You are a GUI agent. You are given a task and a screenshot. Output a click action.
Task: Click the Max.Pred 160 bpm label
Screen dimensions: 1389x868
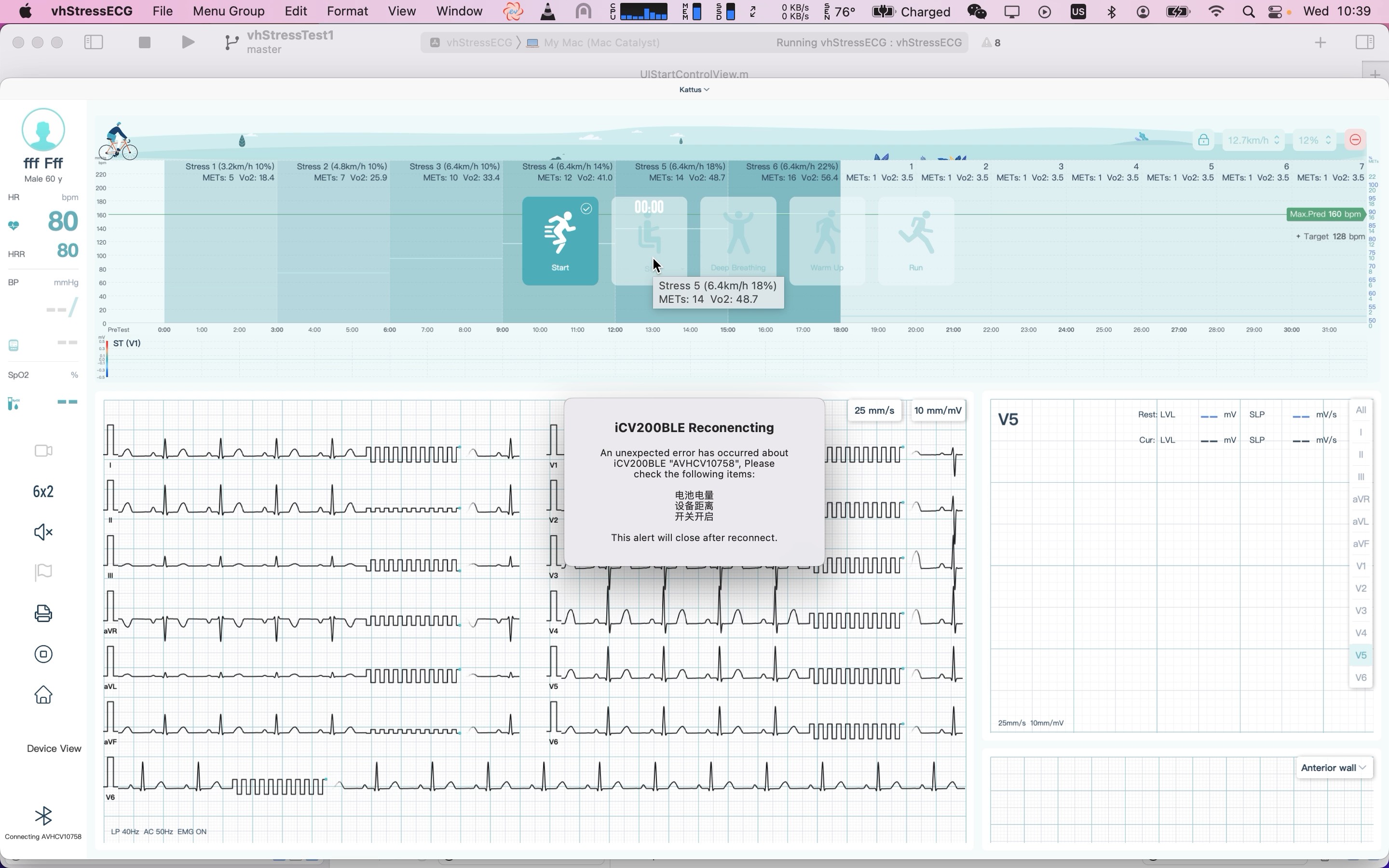pos(1325,214)
